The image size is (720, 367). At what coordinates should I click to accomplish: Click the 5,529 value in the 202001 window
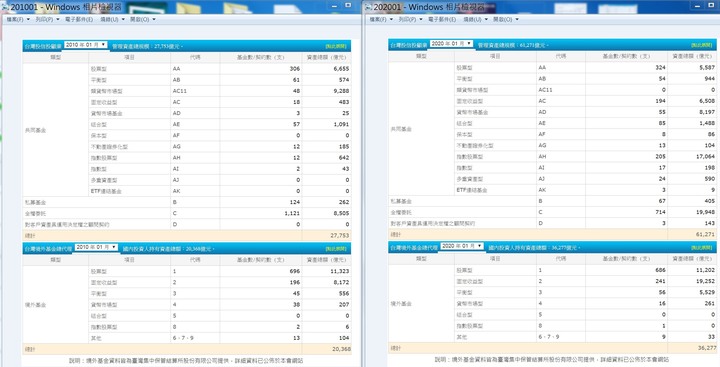pos(707,293)
